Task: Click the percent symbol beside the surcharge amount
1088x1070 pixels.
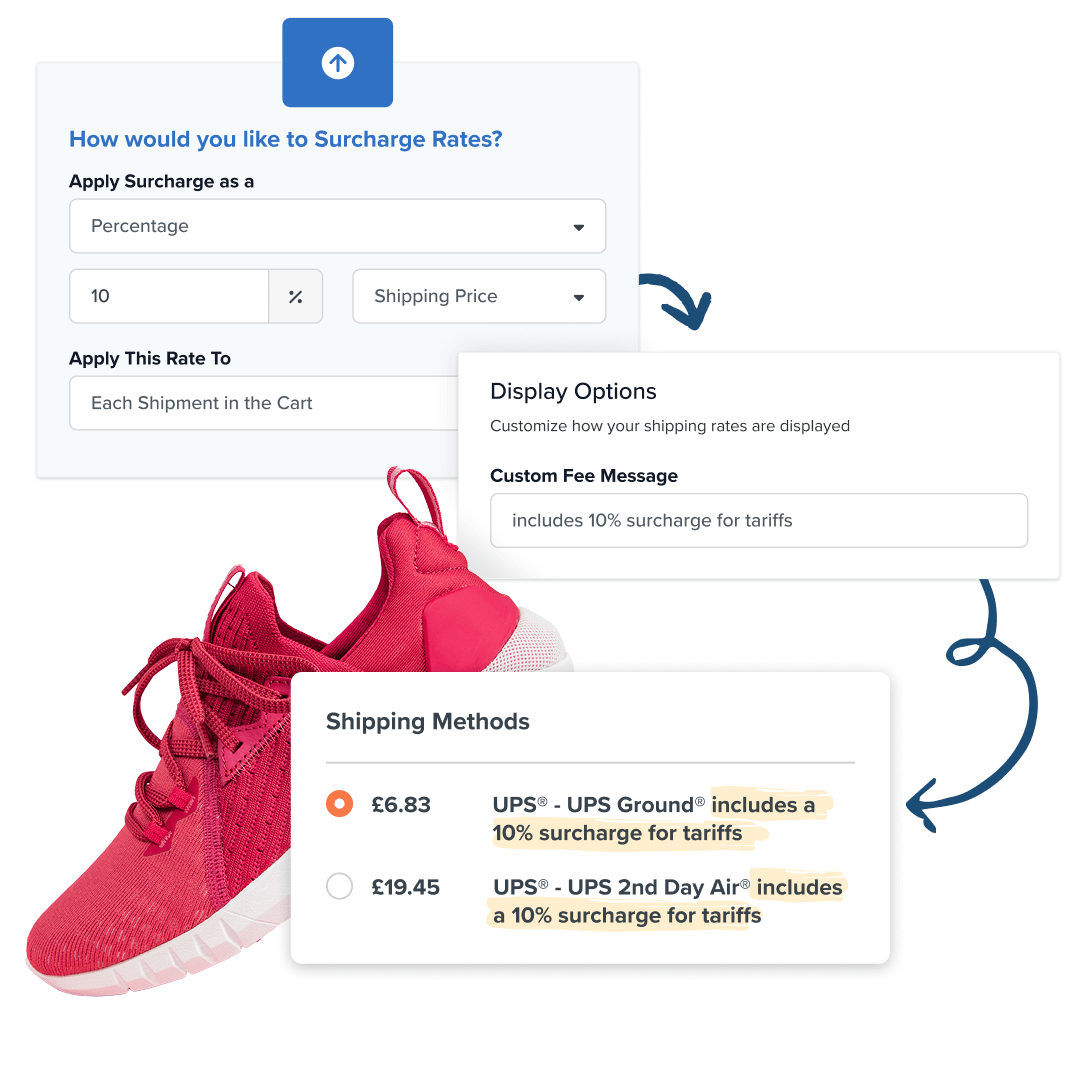Action: coord(295,296)
